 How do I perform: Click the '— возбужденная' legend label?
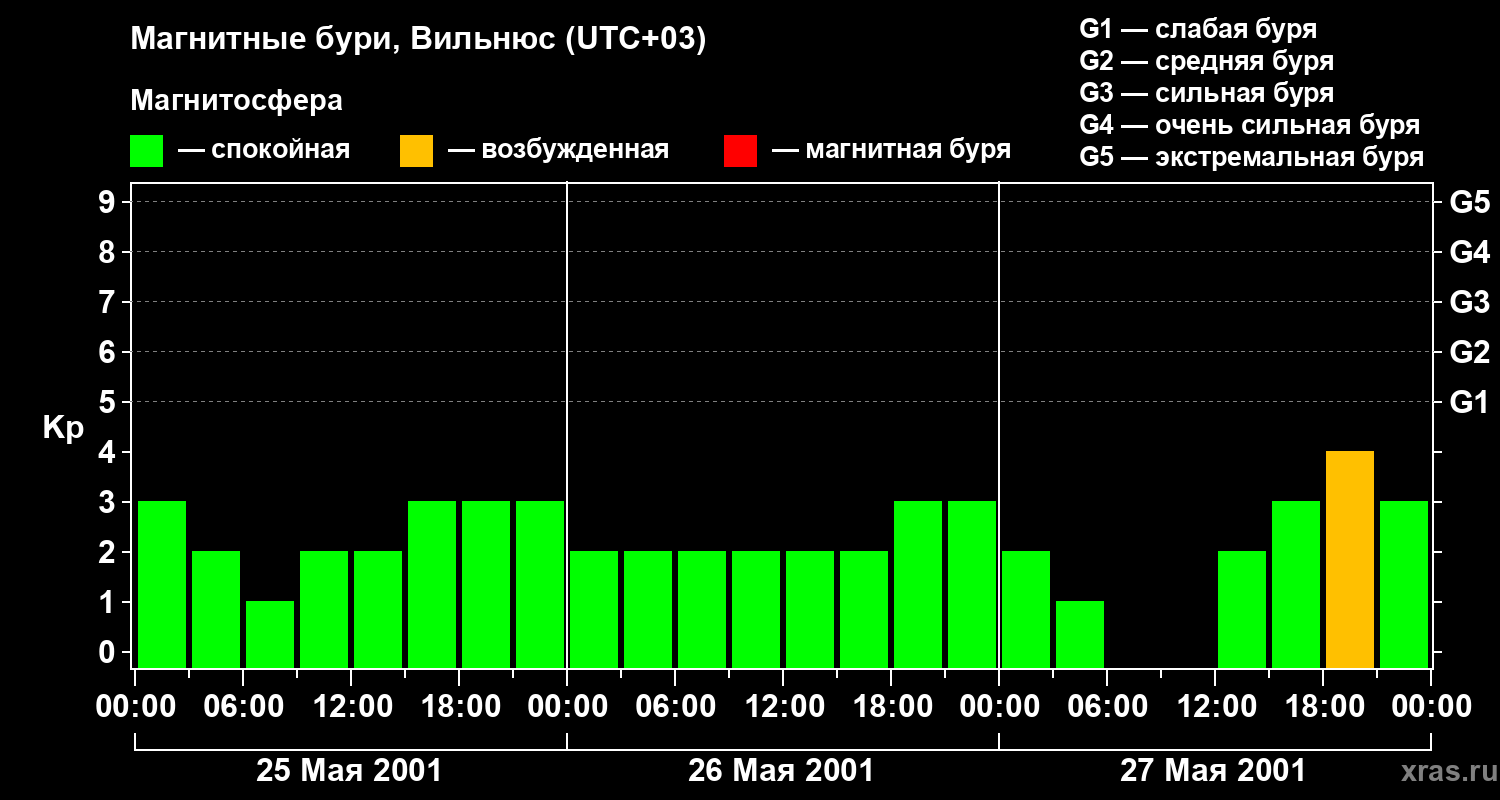(558, 150)
